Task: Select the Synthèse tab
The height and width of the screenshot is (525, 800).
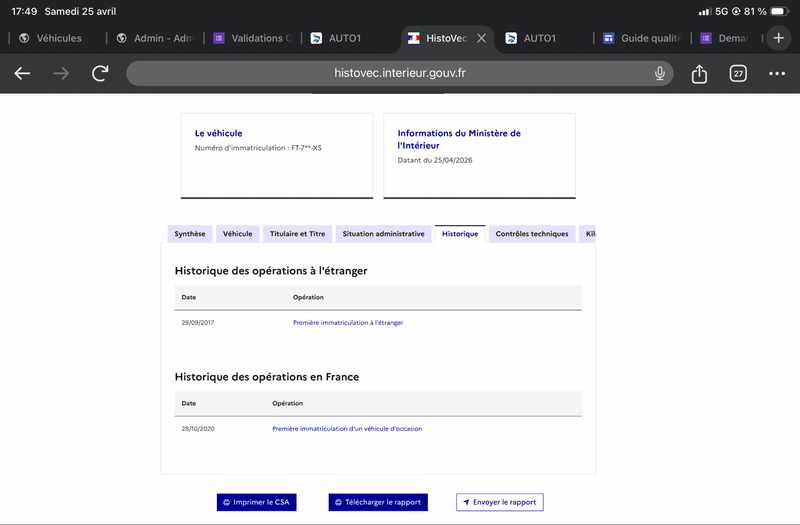Action: [190, 234]
